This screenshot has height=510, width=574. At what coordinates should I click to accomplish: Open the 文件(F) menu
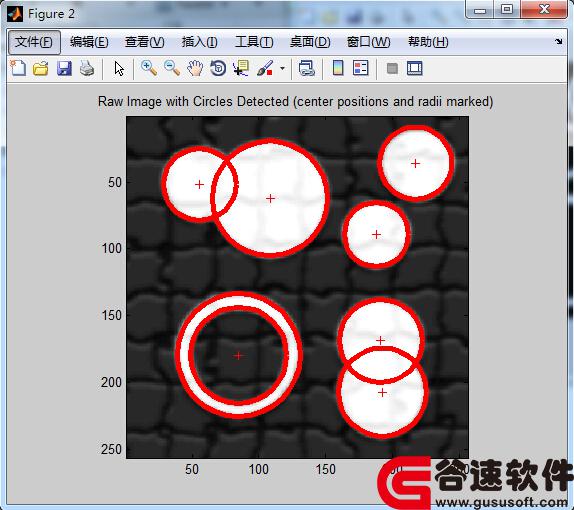click(x=34, y=42)
